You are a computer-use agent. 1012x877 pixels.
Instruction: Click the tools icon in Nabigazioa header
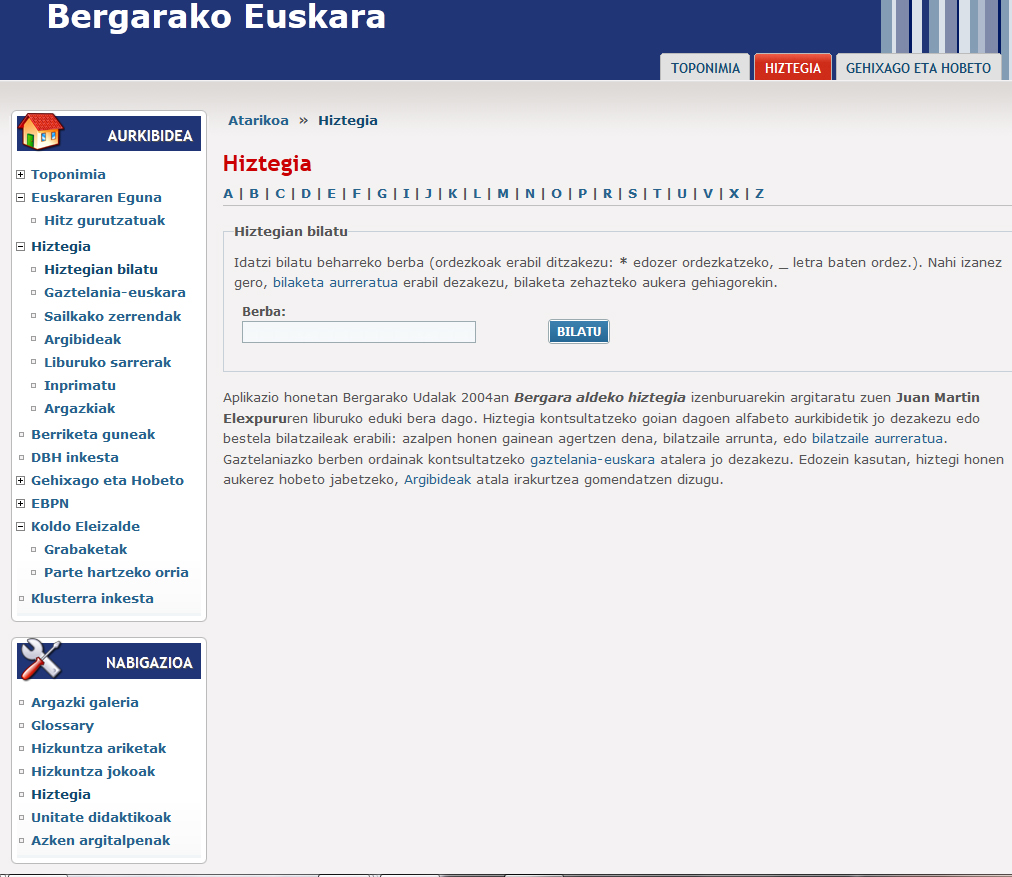[x=40, y=659]
